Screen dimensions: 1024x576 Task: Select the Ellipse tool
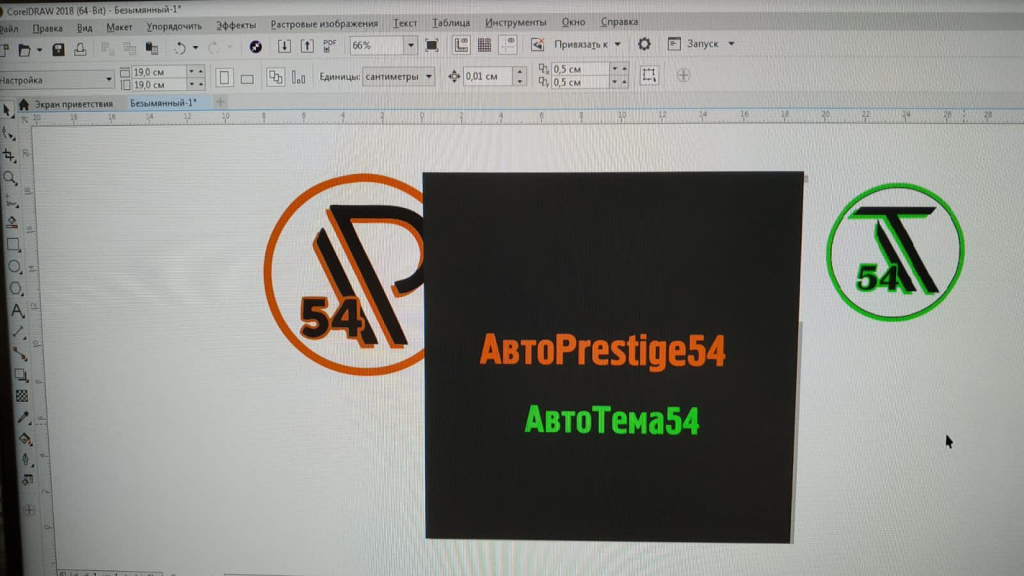14,267
